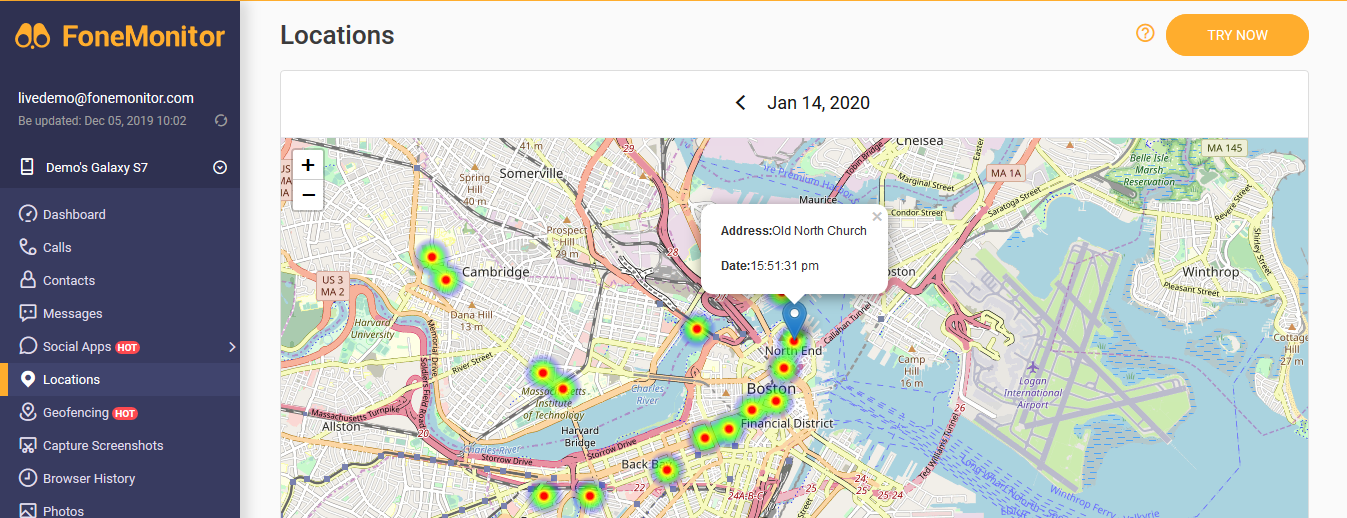1347x518 pixels.
Task: Click the Address Old North Church text
Action: click(x=794, y=230)
